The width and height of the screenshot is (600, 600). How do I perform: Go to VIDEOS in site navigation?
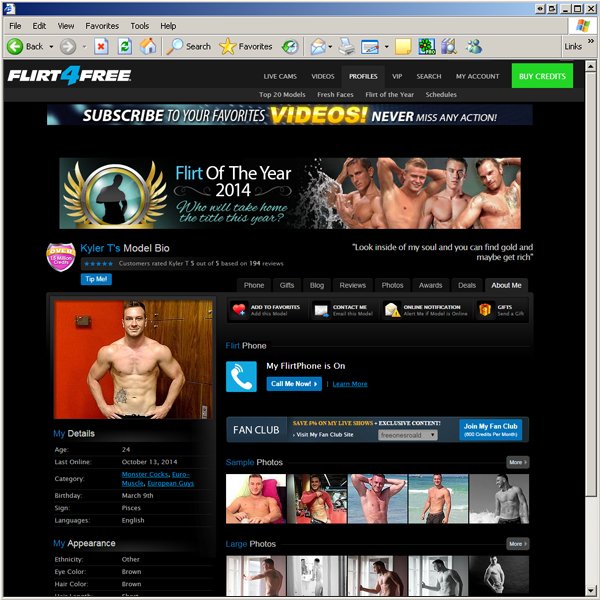[323, 77]
